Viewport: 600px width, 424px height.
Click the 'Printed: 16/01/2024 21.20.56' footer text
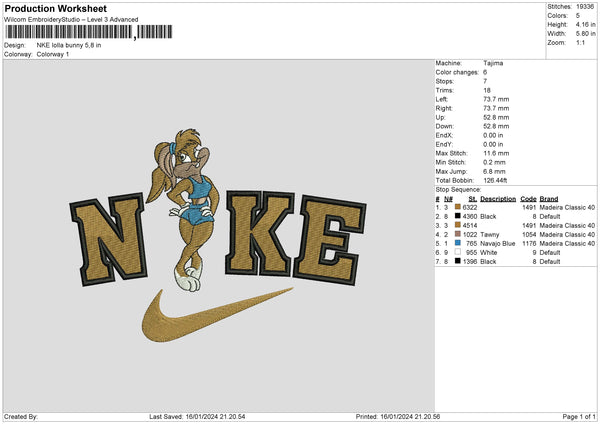pyautogui.click(x=398, y=417)
